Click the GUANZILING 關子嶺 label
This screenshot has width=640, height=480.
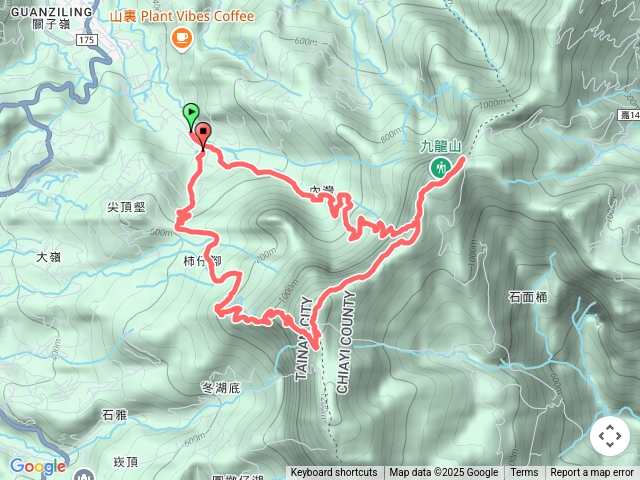(x=51, y=18)
